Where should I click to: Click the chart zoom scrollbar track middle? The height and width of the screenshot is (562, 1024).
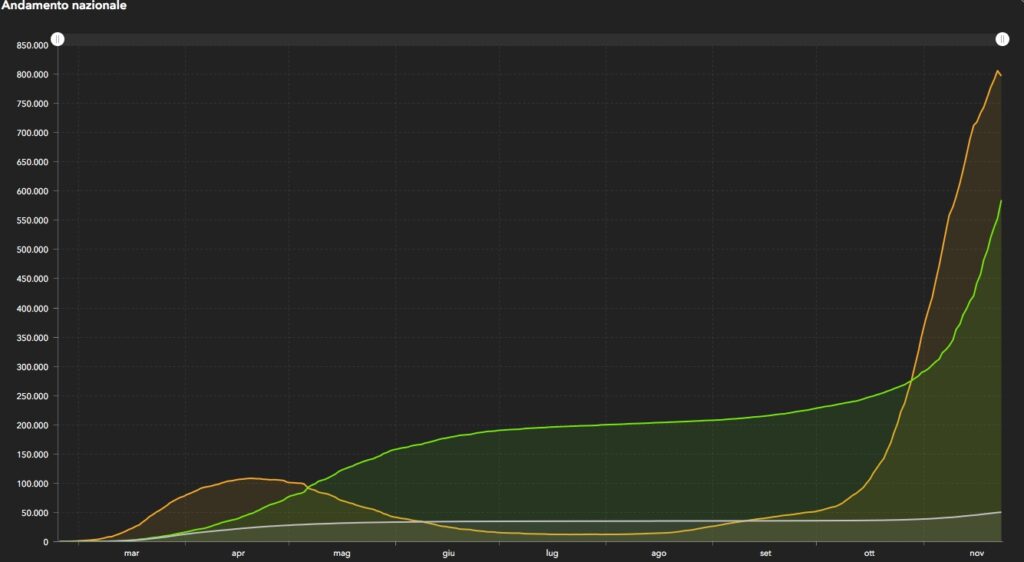[x=530, y=39]
